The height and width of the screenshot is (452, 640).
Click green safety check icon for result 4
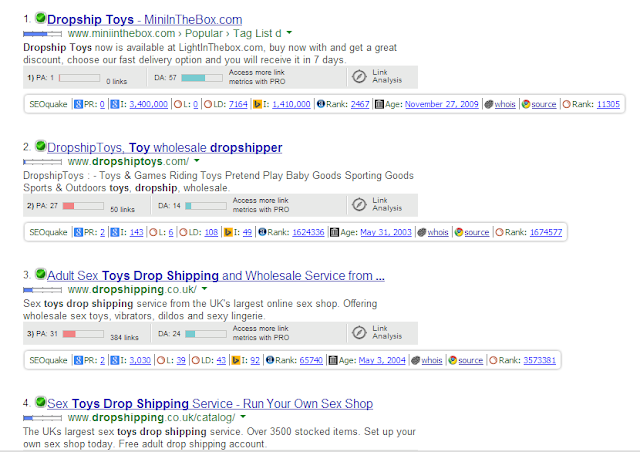[x=40, y=402]
